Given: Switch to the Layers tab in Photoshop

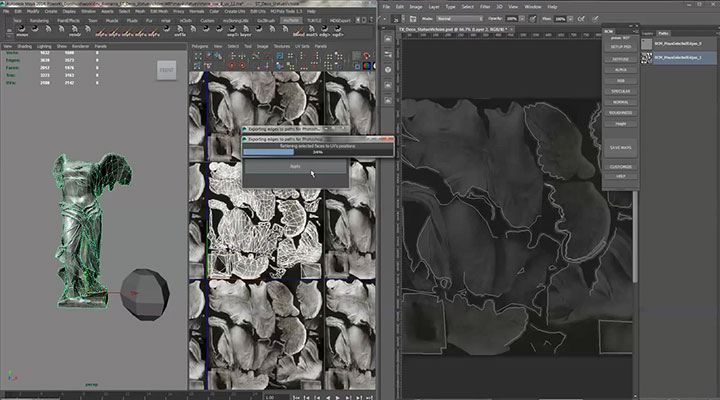Looking at the screenshot, I should [x=647, y=34].
